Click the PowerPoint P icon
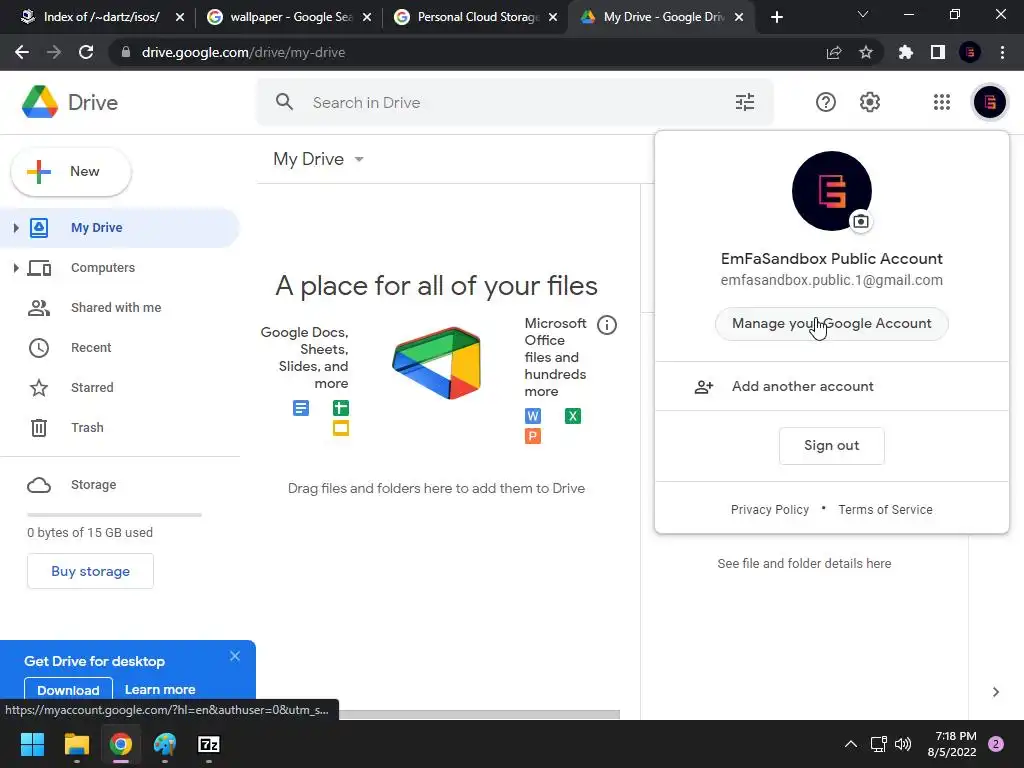Screen dimensions: 1024x768 532,436
